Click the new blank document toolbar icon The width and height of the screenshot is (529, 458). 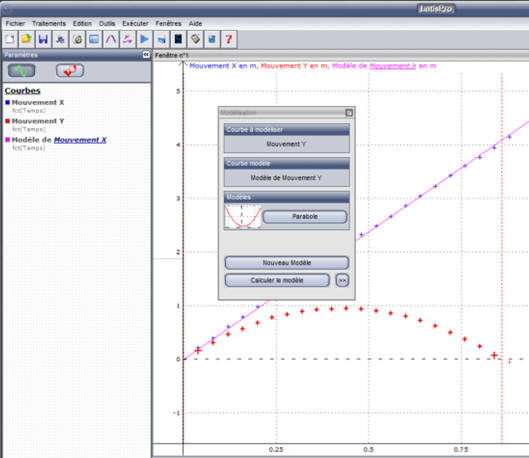pyautogui.click(x=10, y=39)
